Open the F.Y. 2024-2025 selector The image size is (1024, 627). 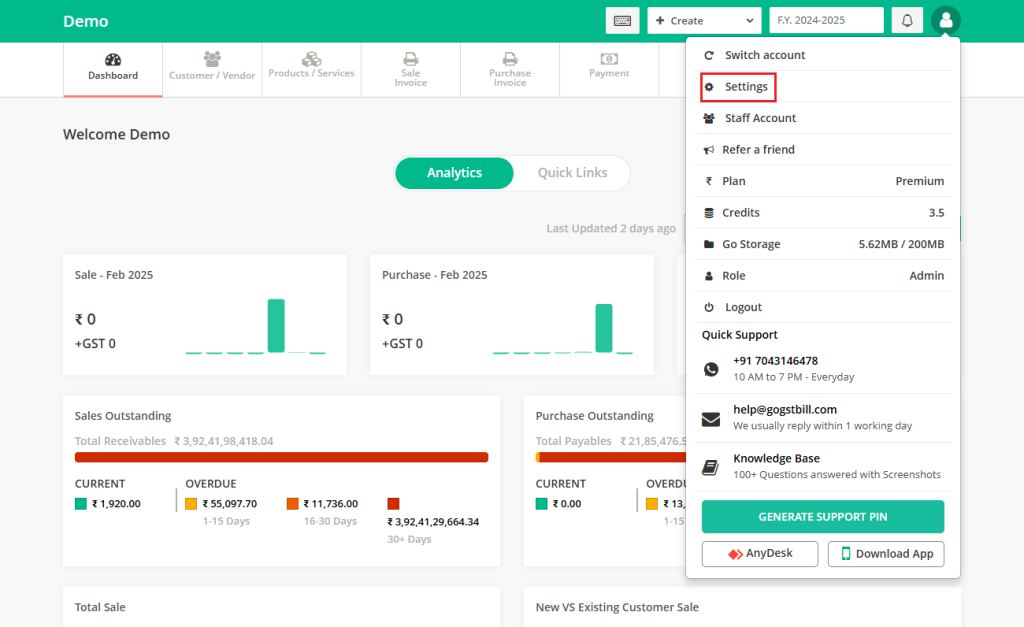826,20
